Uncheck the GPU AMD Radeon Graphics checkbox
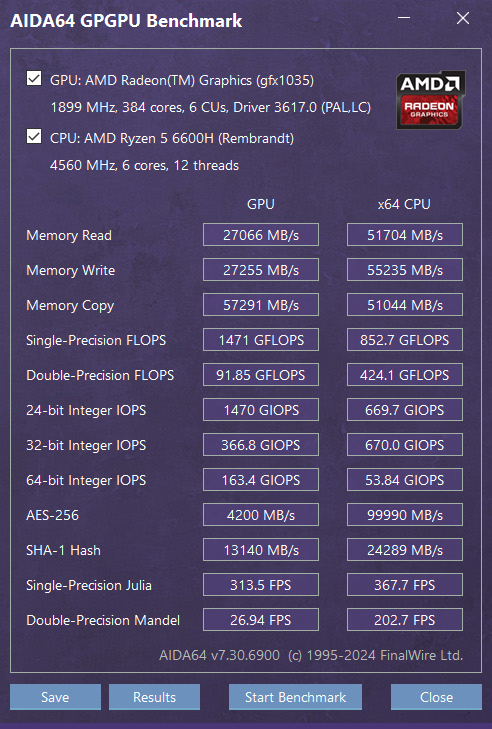The width and height of the screenshot is (492, 729). click(x=34, y=79)
